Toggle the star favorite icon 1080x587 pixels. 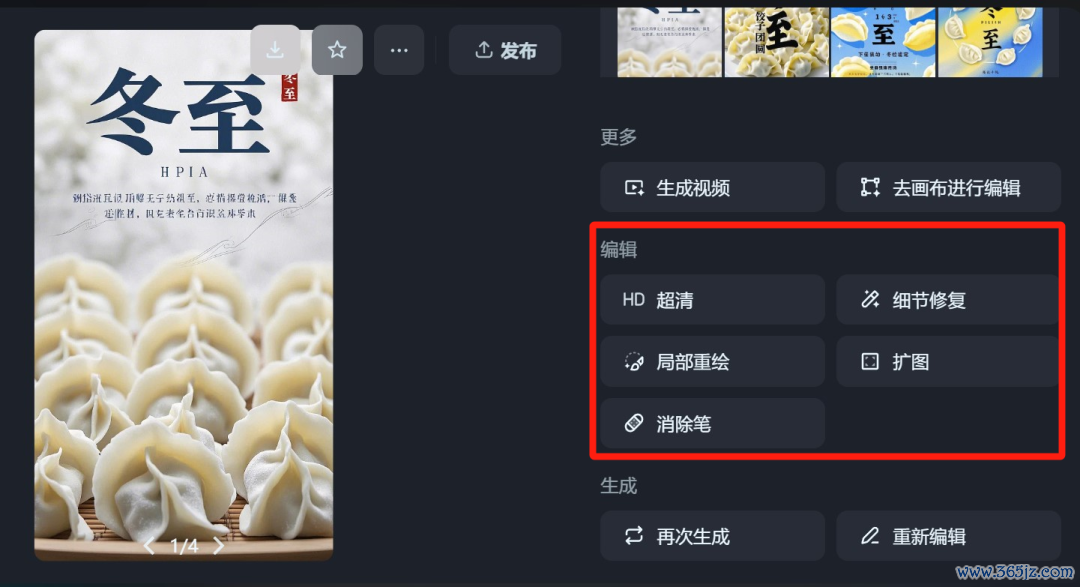[337, 50]
